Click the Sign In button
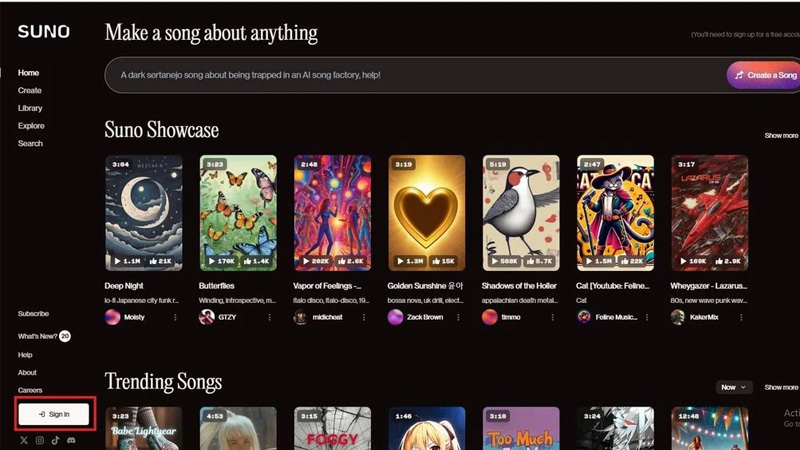Viewport: 800px width, 450px height. [54, 414]
